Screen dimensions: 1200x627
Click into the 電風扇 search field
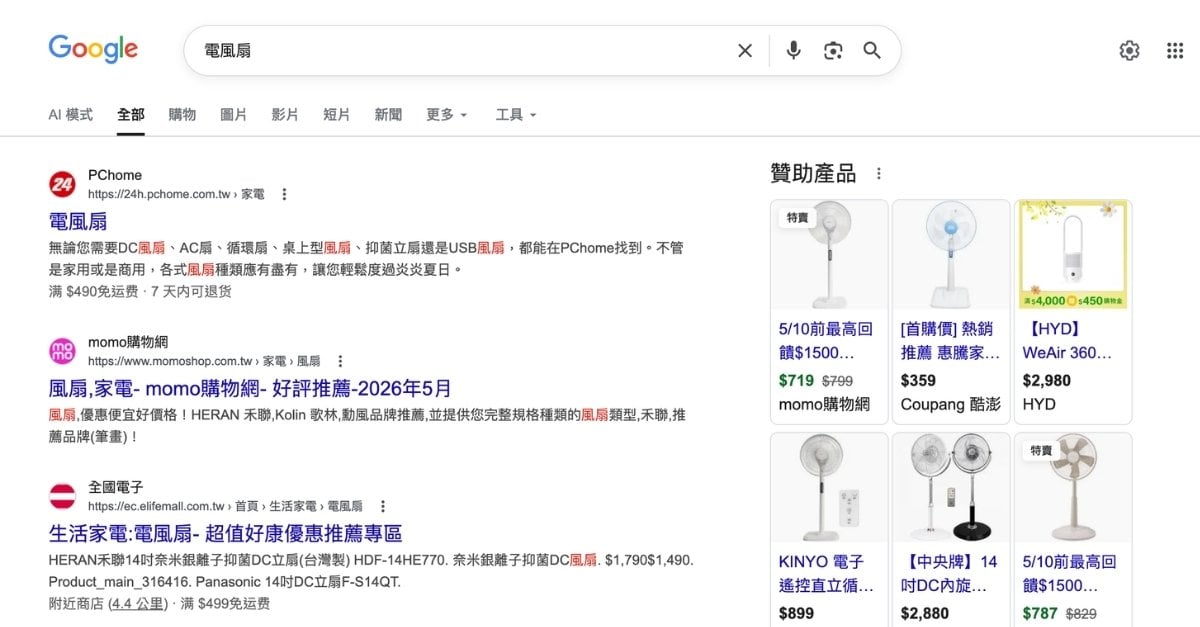pos(460,50)
